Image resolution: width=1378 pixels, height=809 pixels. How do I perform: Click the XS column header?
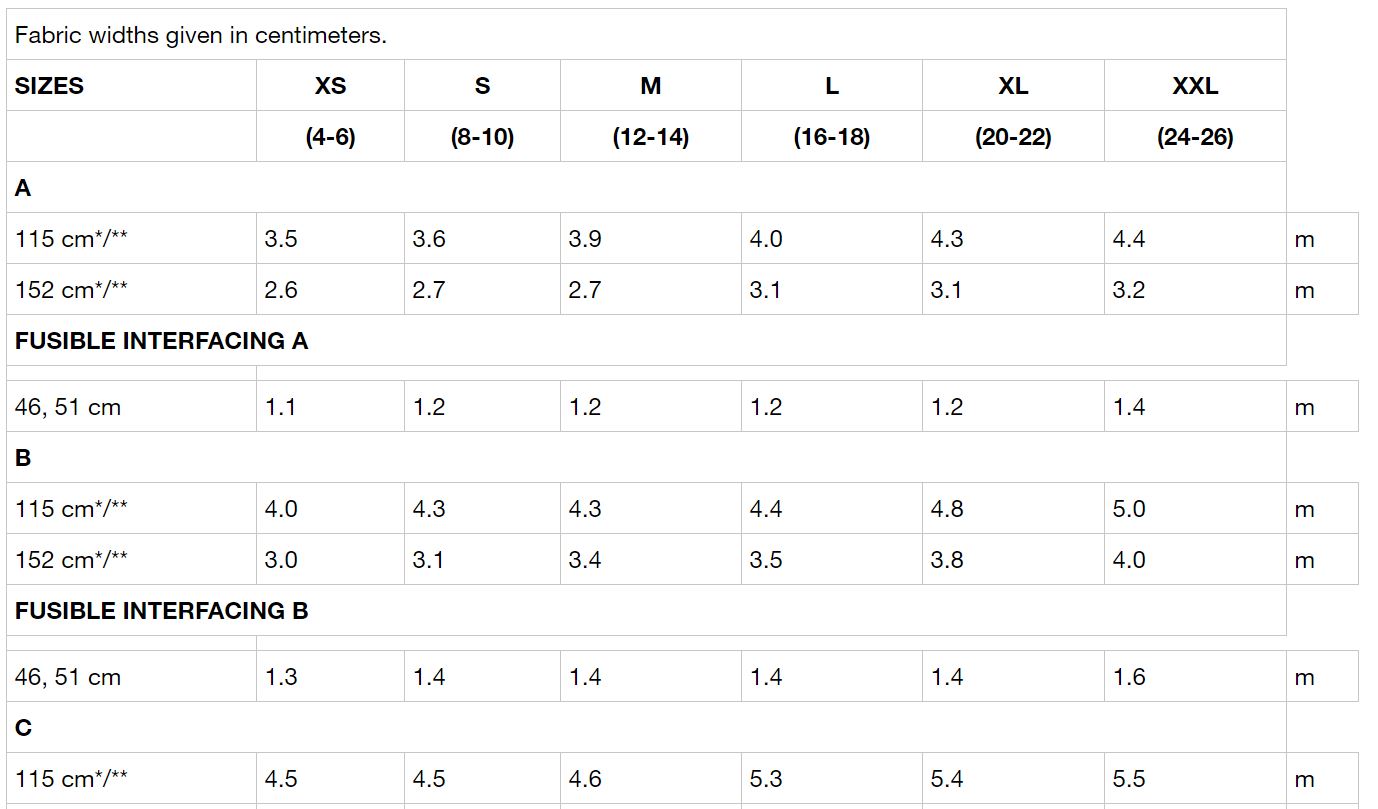tap(330, 86)
